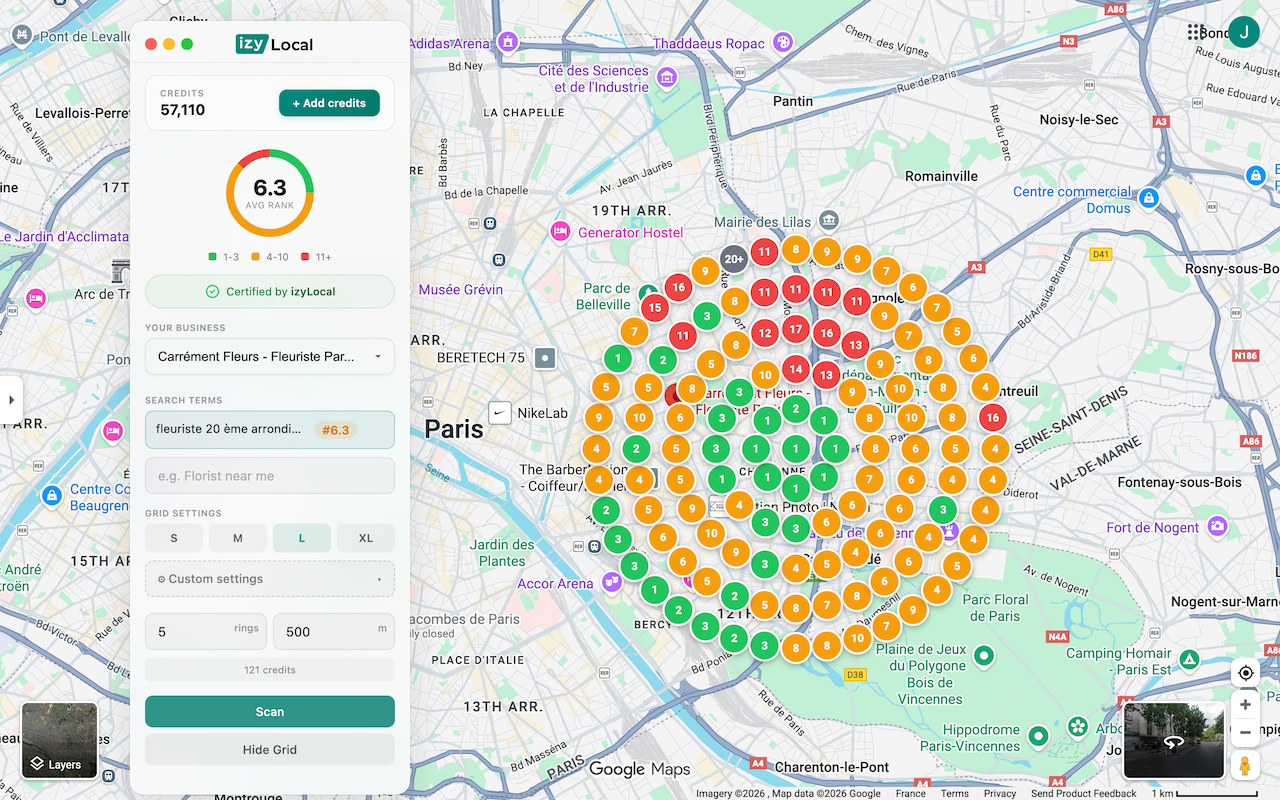
Task: Open the Google apps grid icon
Action: 1195,33
